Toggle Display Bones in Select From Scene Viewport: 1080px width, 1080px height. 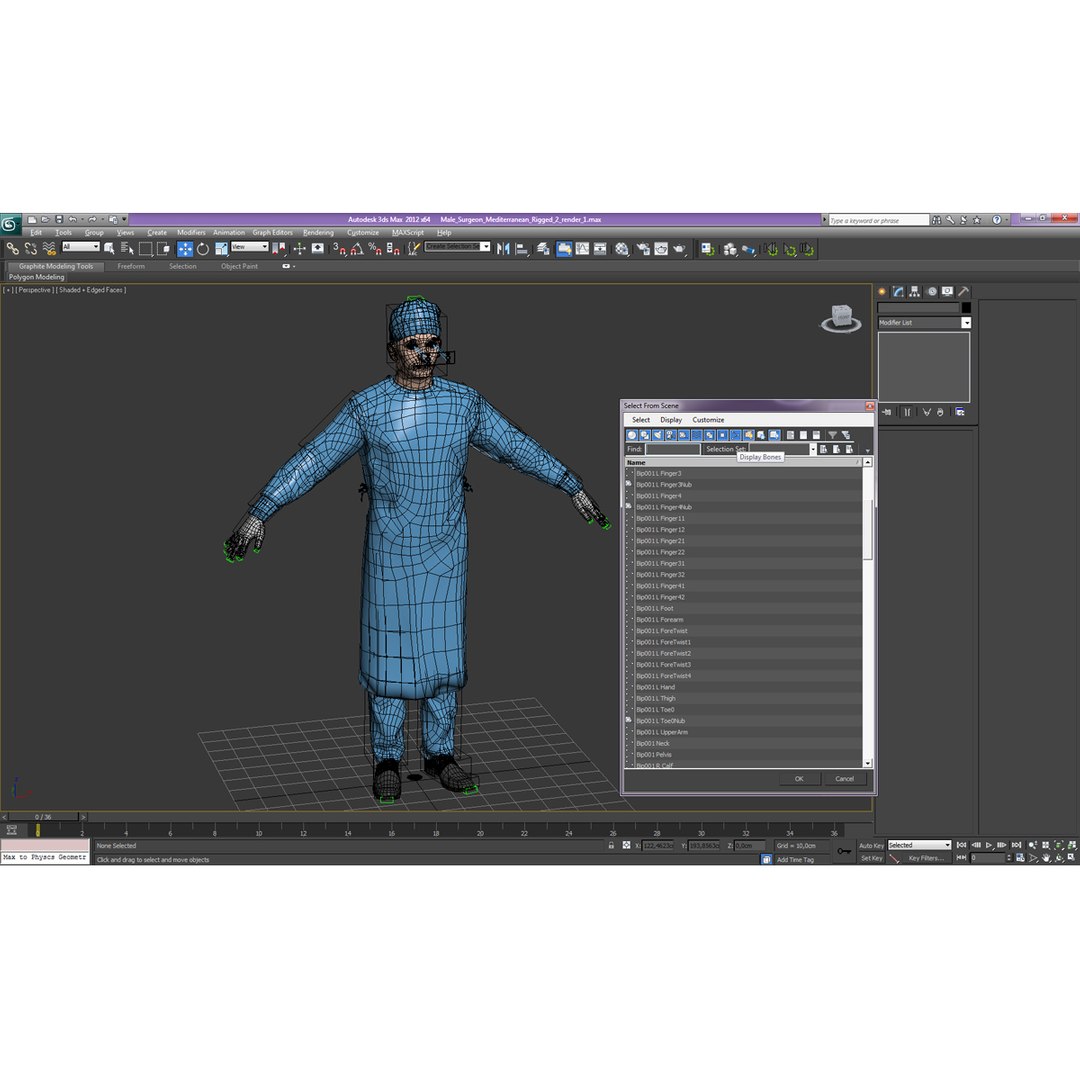click(x=736, y=435)
